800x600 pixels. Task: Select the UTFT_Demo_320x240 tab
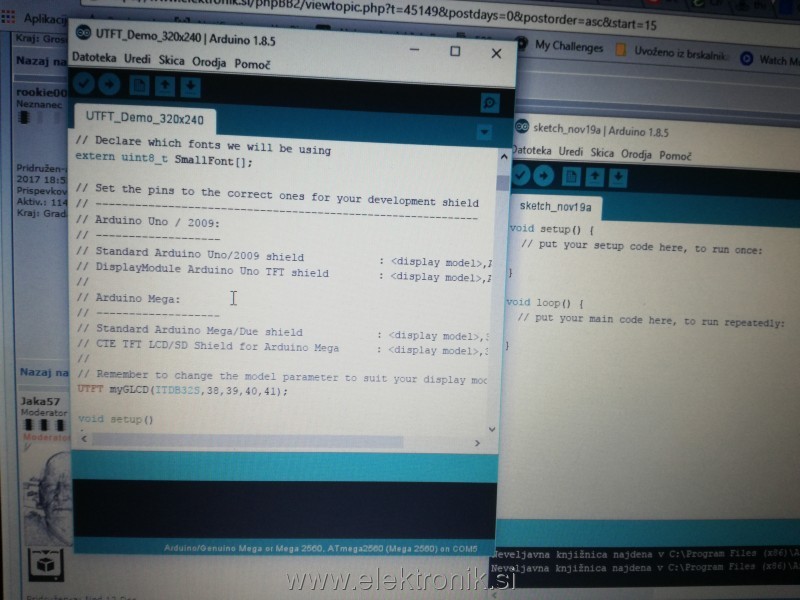[x=145, y=118]
